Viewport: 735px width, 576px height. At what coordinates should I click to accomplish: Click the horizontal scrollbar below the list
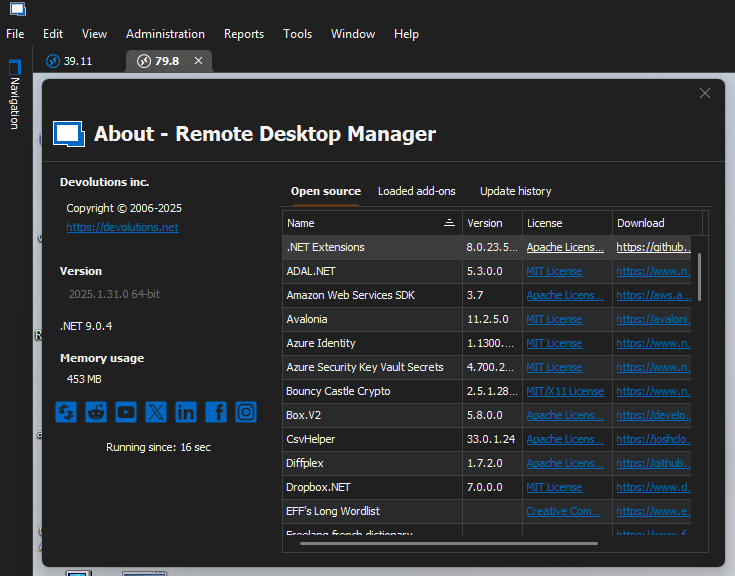(x=449, y=544)
